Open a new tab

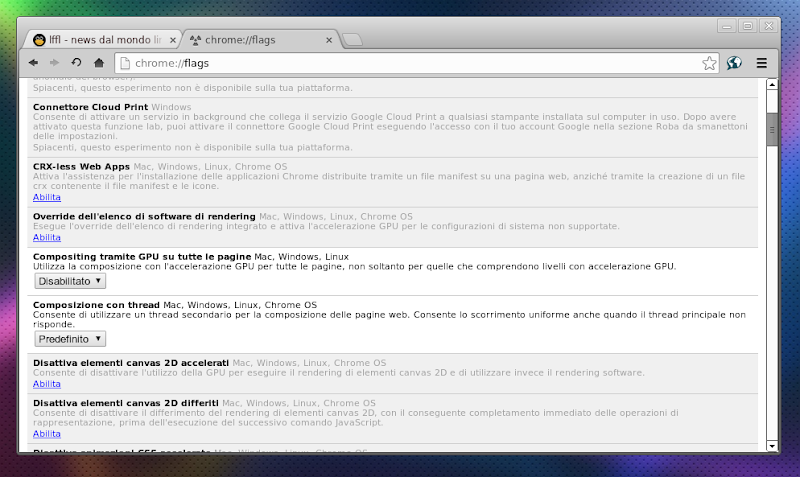(352, 40)
